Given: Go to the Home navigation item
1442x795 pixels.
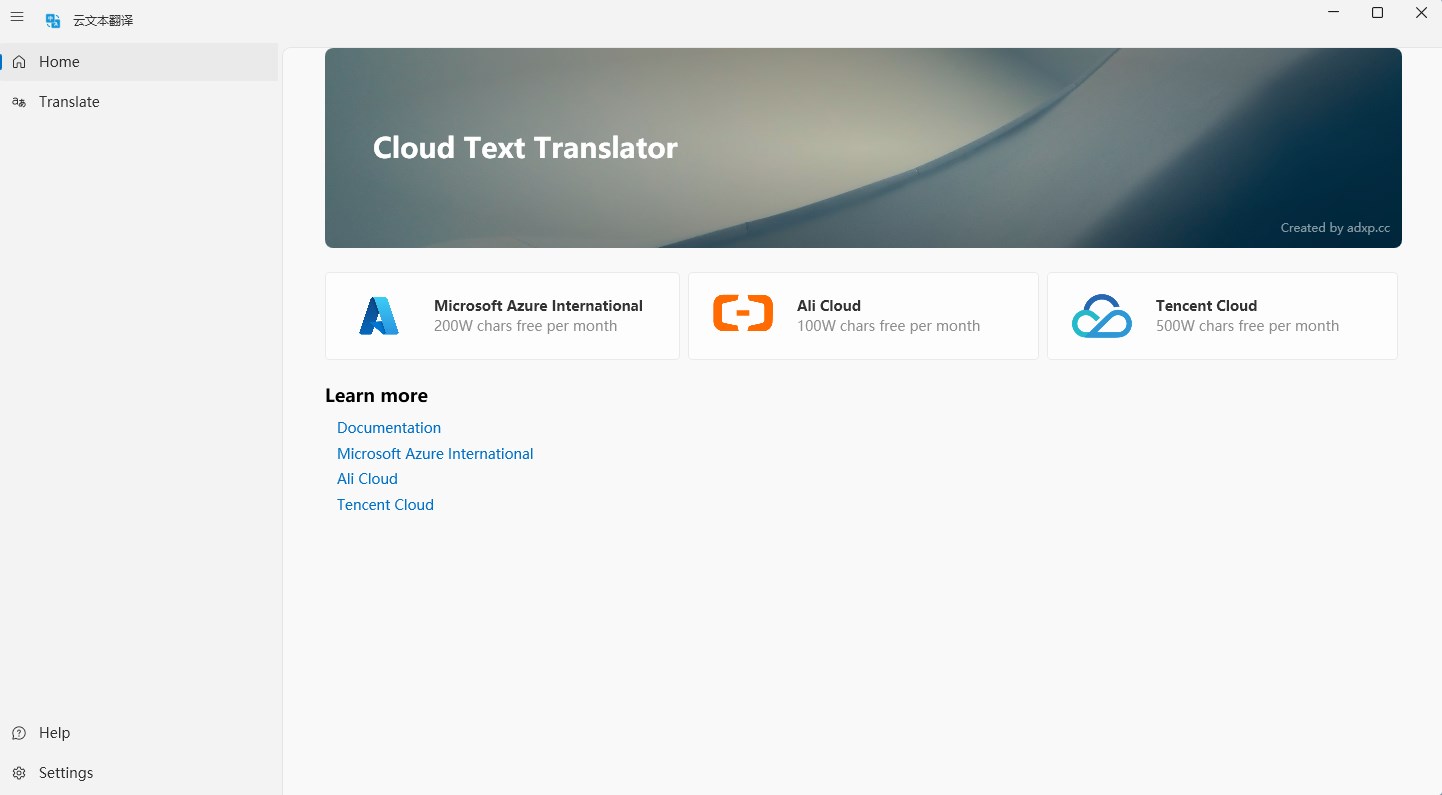Looking at the screenshot, I should pos(140,62).
